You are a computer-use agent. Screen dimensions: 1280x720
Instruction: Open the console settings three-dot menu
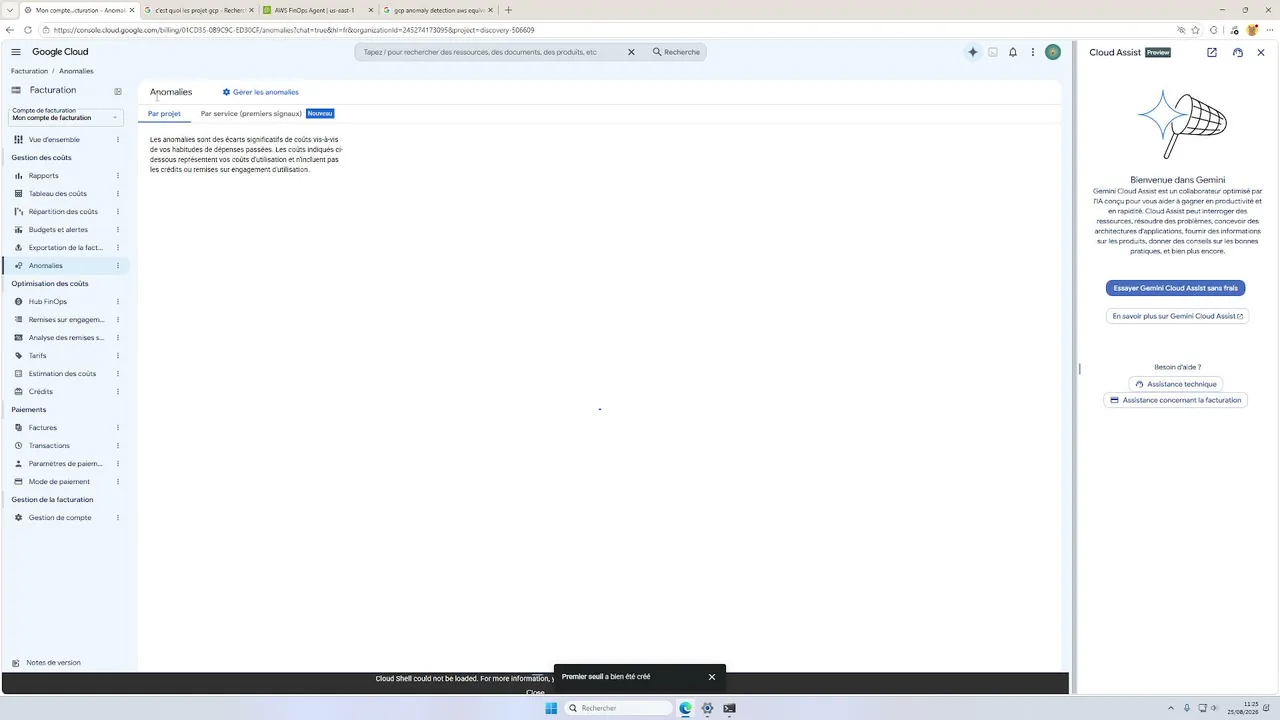point(1033,52)
